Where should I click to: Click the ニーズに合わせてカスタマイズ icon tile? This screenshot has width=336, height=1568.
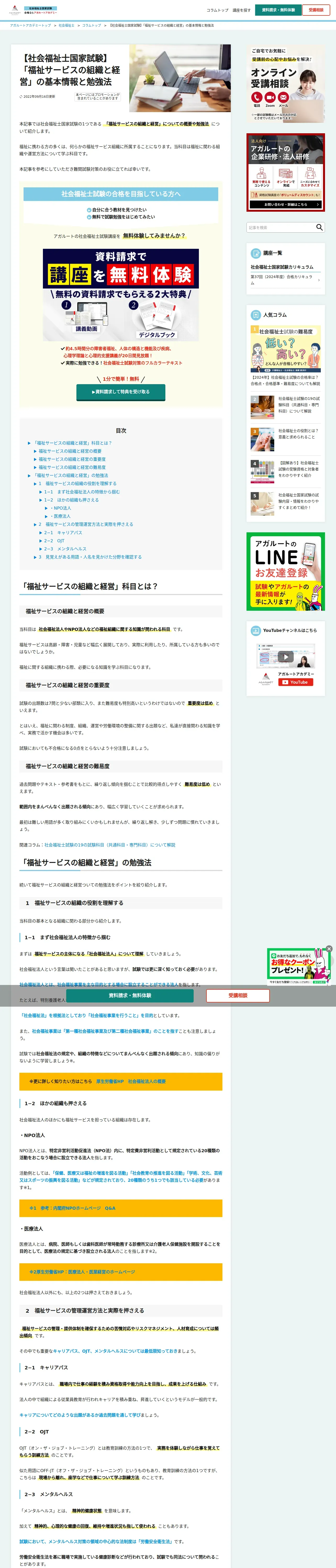(x=310, y=177)
